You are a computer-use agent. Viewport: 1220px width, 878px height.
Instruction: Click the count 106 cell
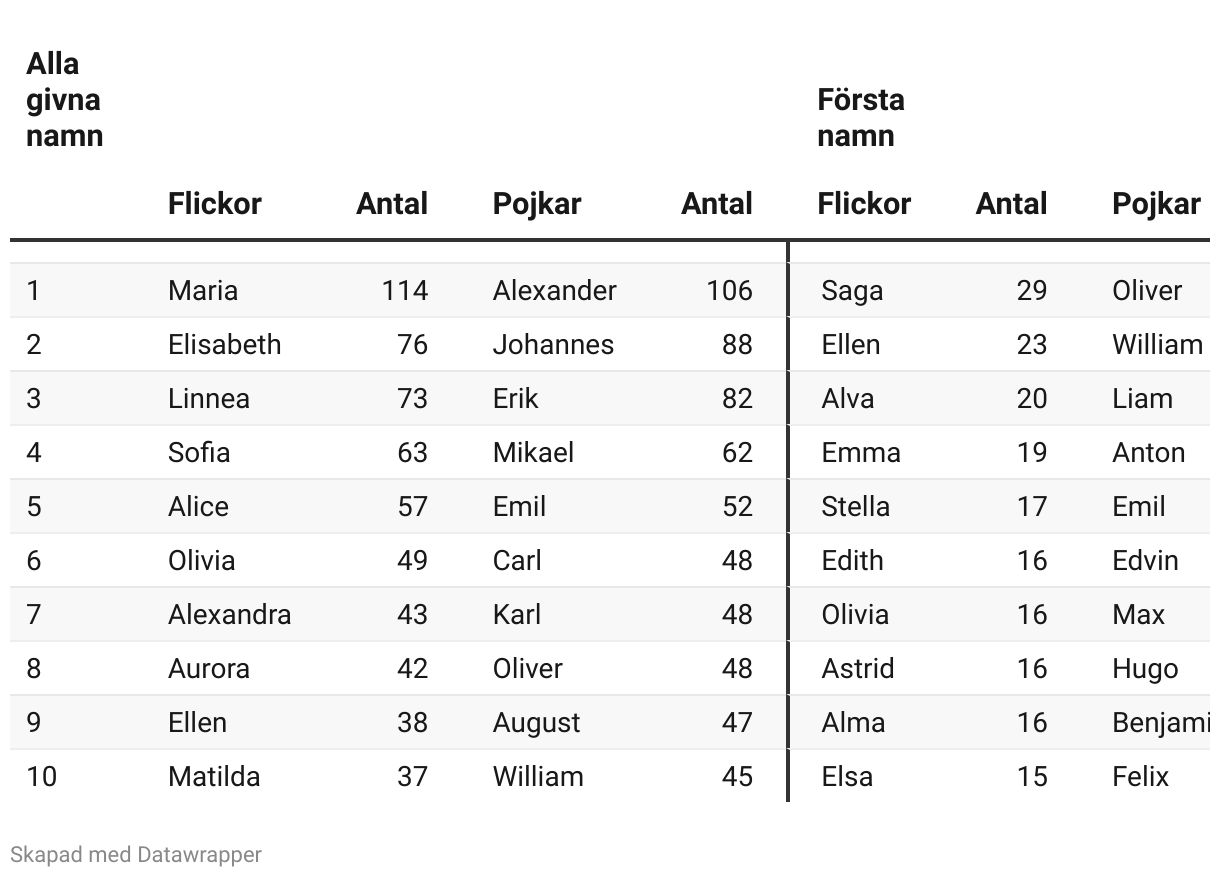729,291
